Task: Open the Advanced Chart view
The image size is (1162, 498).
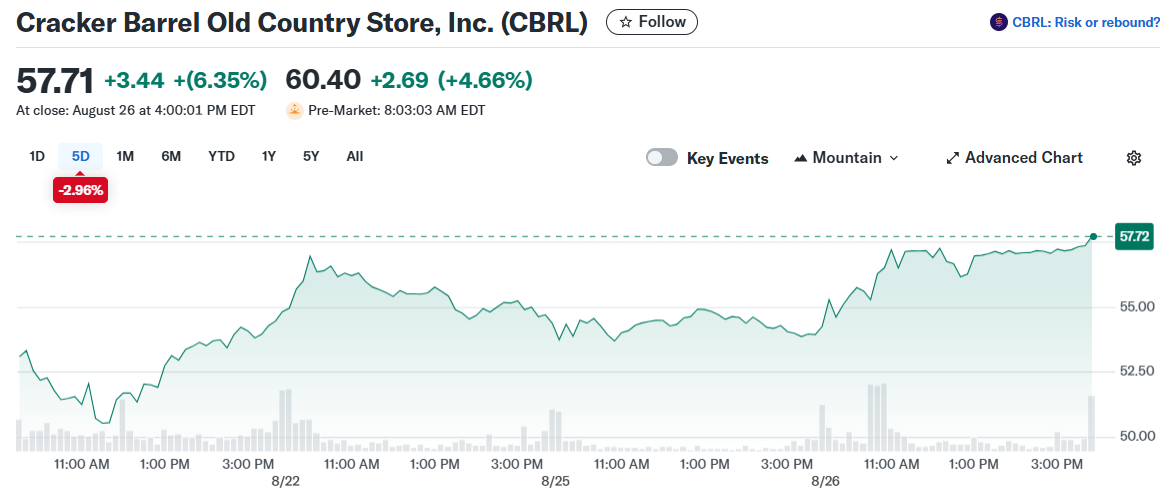Action: click(x=1015, y=158)
